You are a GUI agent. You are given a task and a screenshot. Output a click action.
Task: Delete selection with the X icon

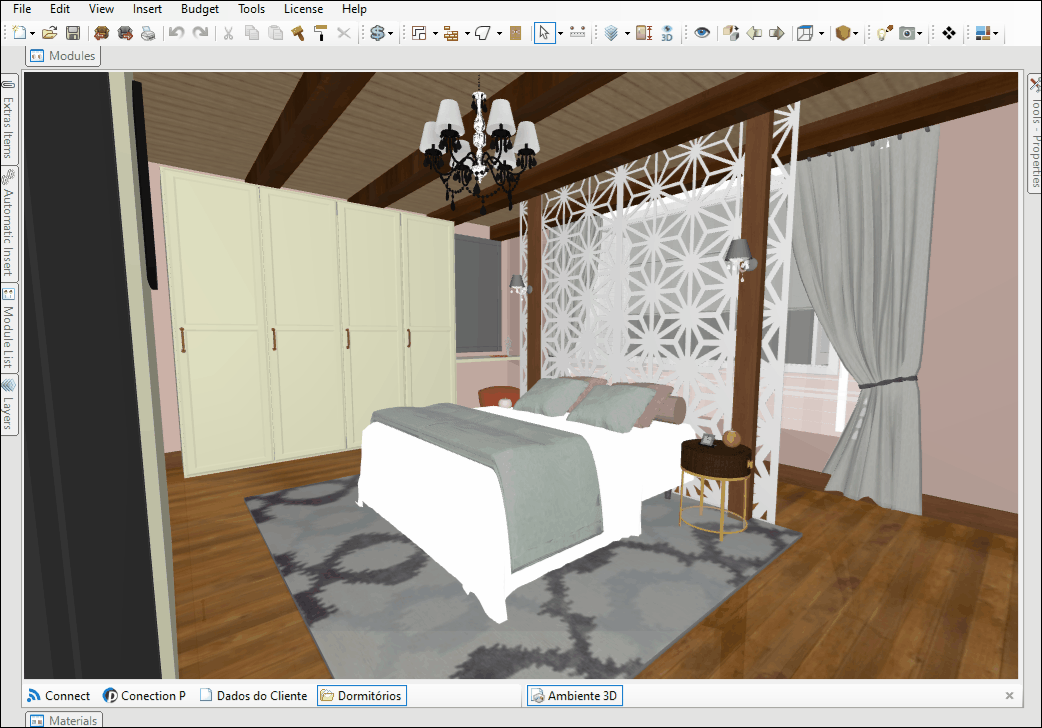[x=344, y=33]
